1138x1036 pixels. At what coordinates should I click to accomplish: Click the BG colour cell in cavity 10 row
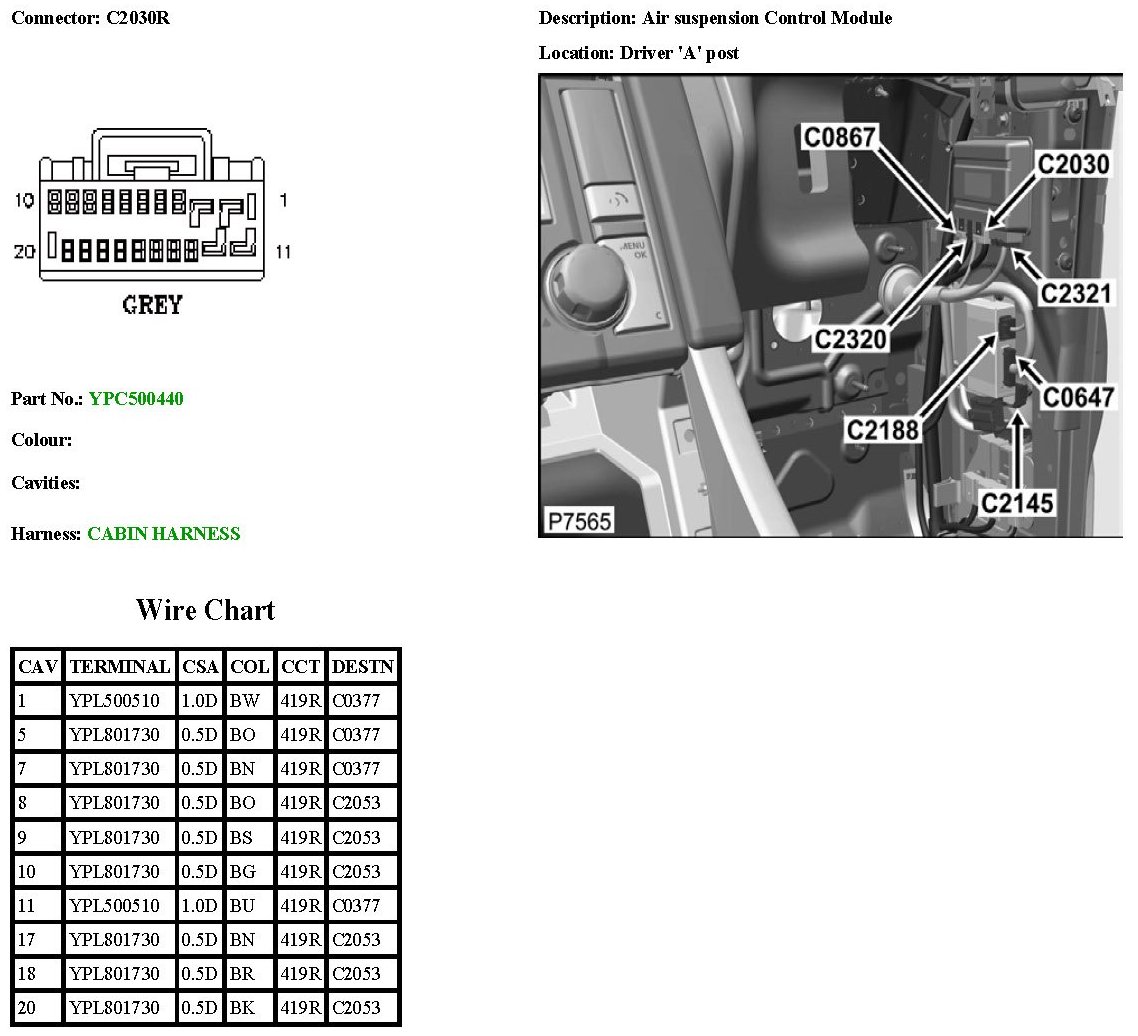point(243,872)
